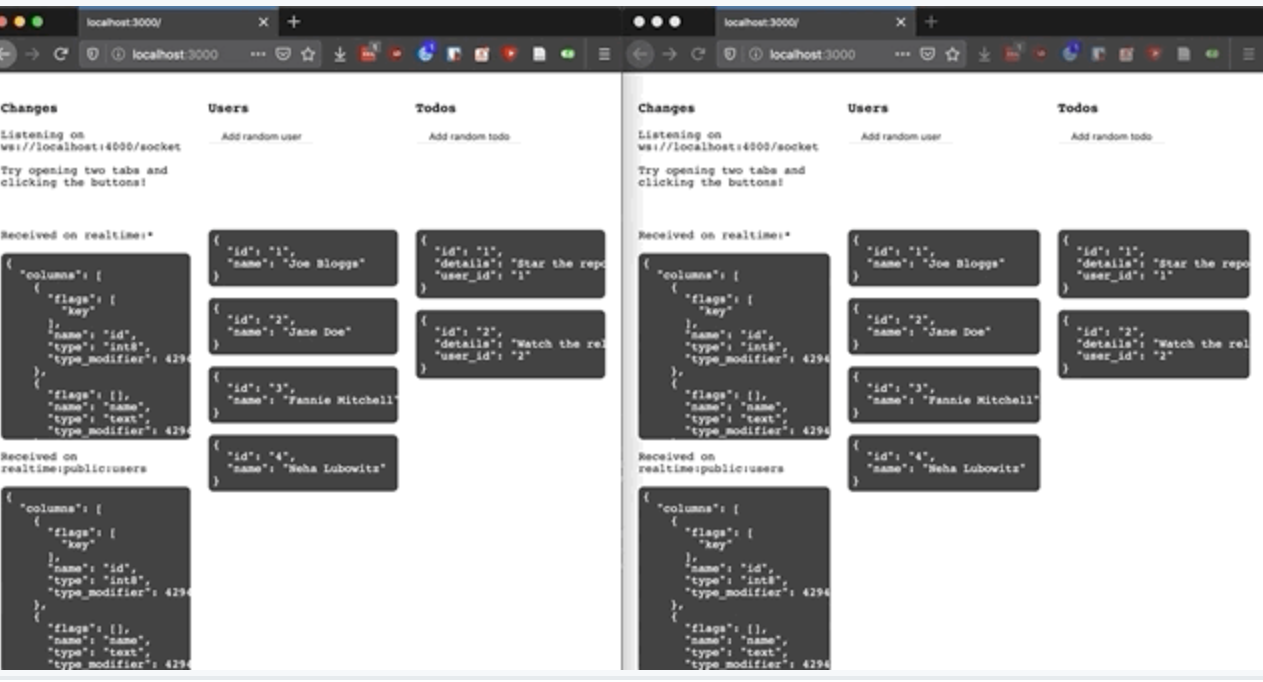The image size is (1263, 682).
Task: Reload the page in the left browser window
Action: coord(60,55)
